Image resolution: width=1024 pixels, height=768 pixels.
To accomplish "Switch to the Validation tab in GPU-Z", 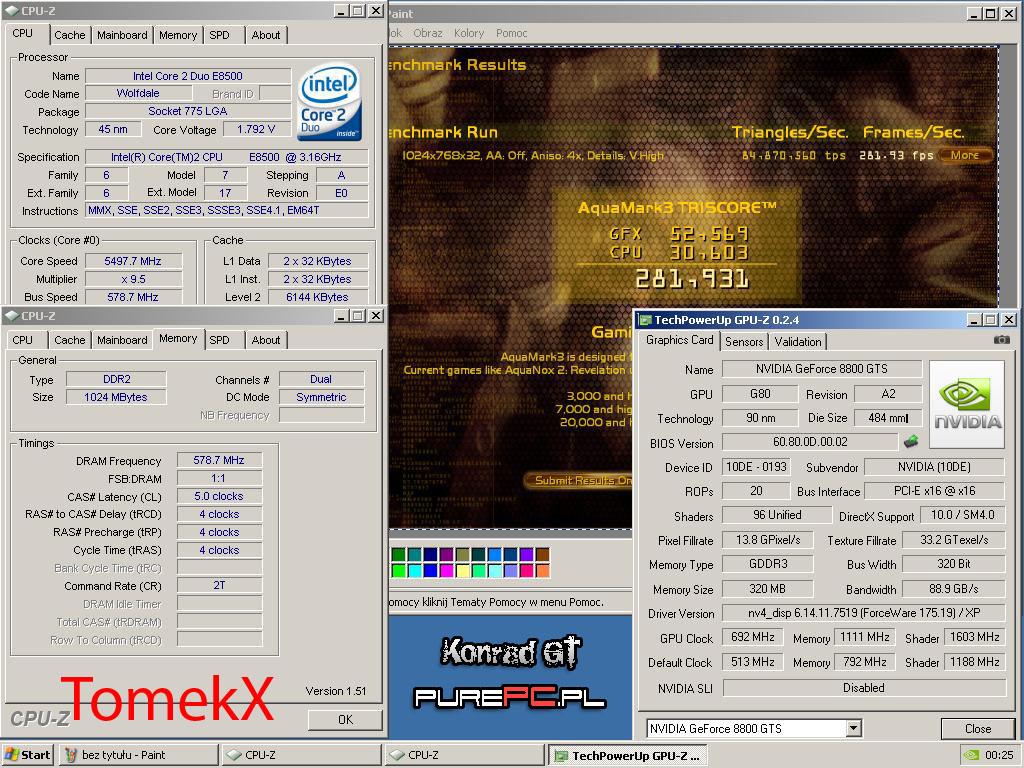I will click(x=797, y=342).
